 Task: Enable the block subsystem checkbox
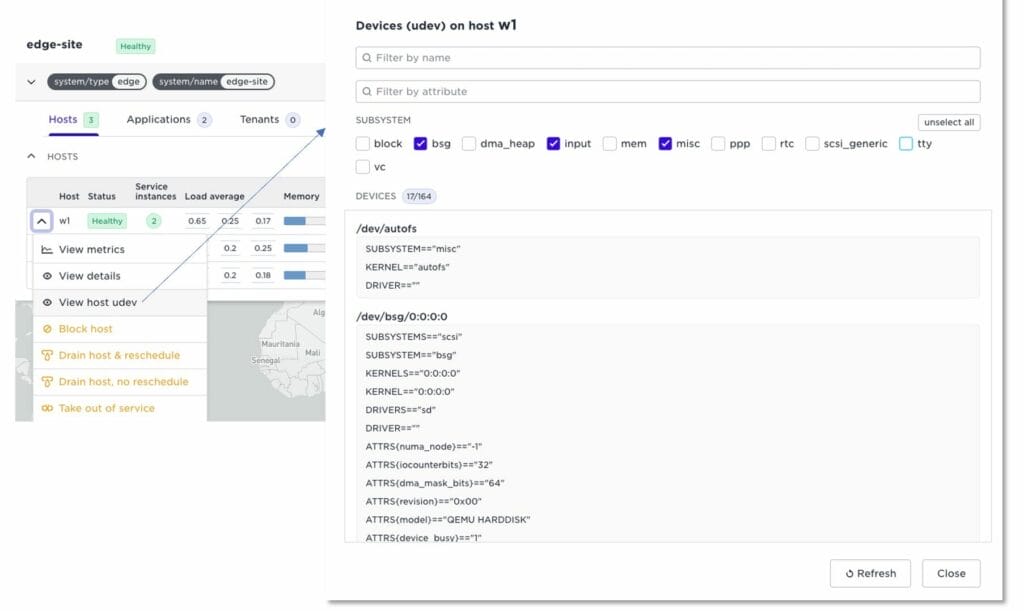pos(363,144)
